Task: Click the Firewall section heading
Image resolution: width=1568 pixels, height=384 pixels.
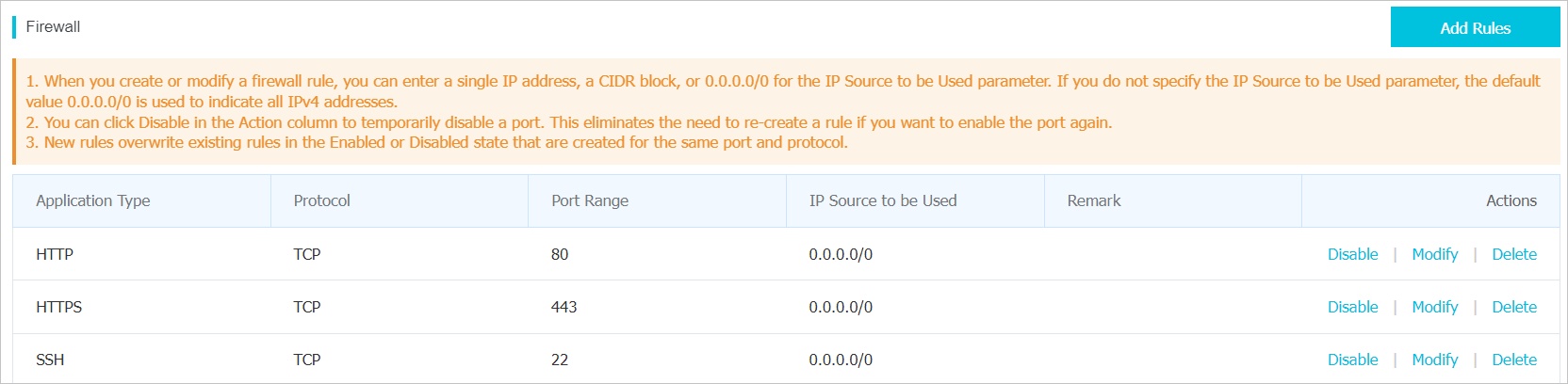Action: click(x=53, y=26)
